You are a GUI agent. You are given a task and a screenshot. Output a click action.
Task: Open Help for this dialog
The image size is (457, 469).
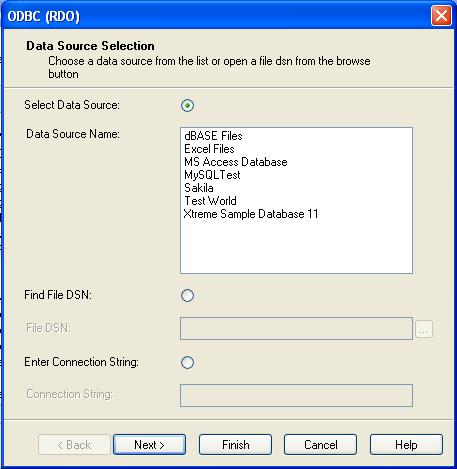[x=406, y=445]
